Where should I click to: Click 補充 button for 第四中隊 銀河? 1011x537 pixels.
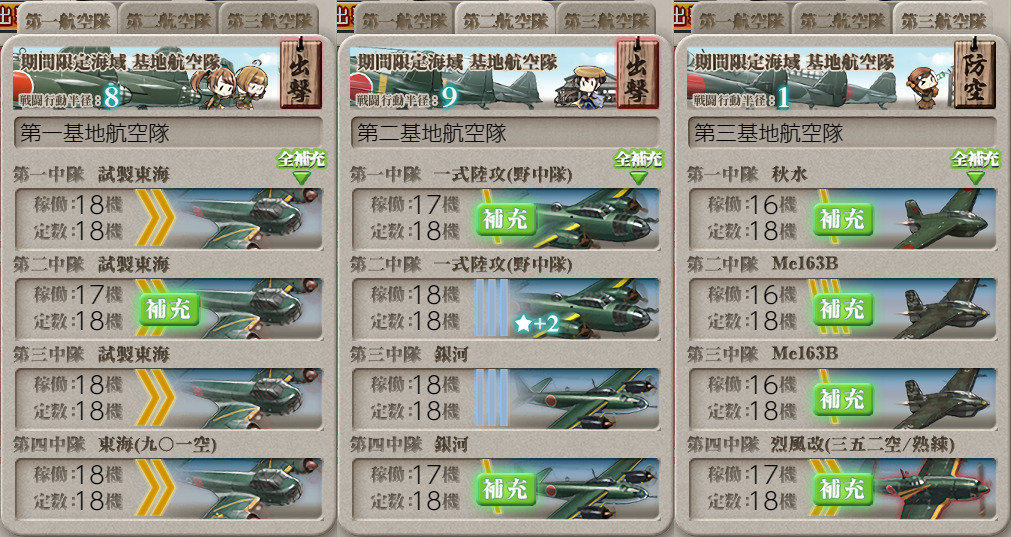coord(506,489)
